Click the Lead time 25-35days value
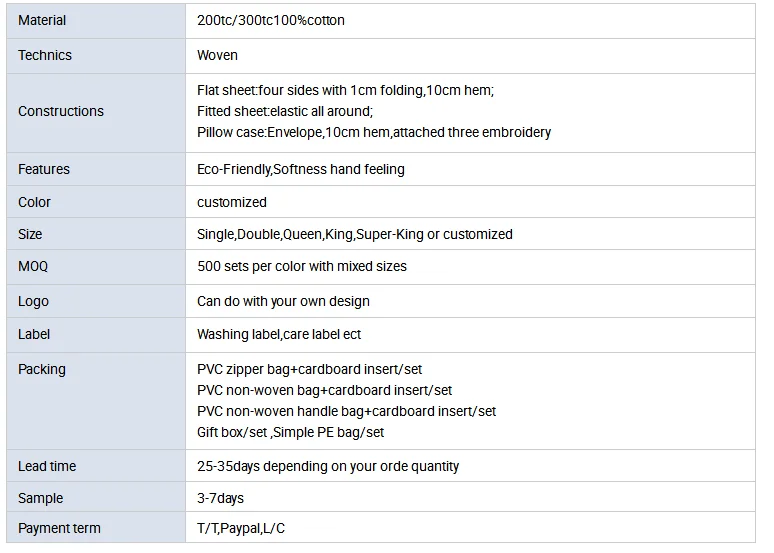This screenshot has width=774, height=553. [x=328, y=466]
